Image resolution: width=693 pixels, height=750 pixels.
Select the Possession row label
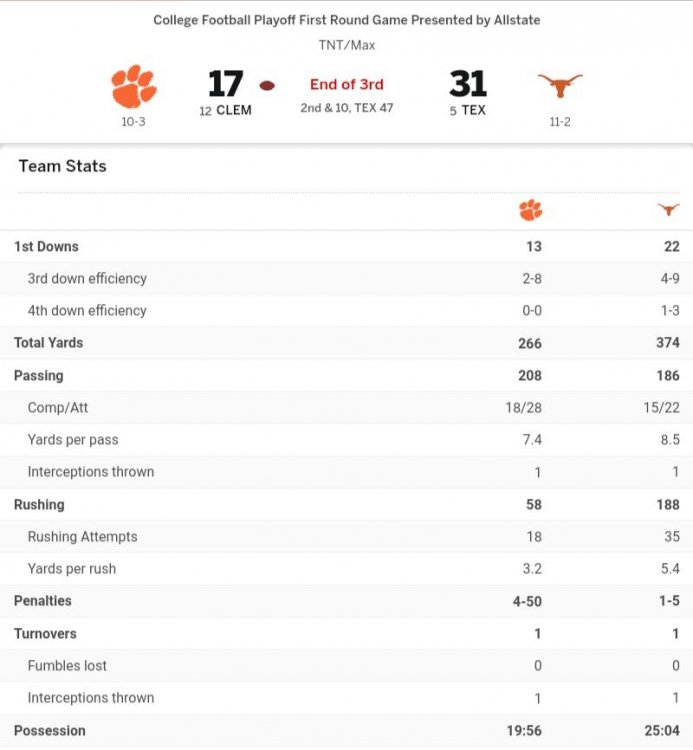[49, 730]
